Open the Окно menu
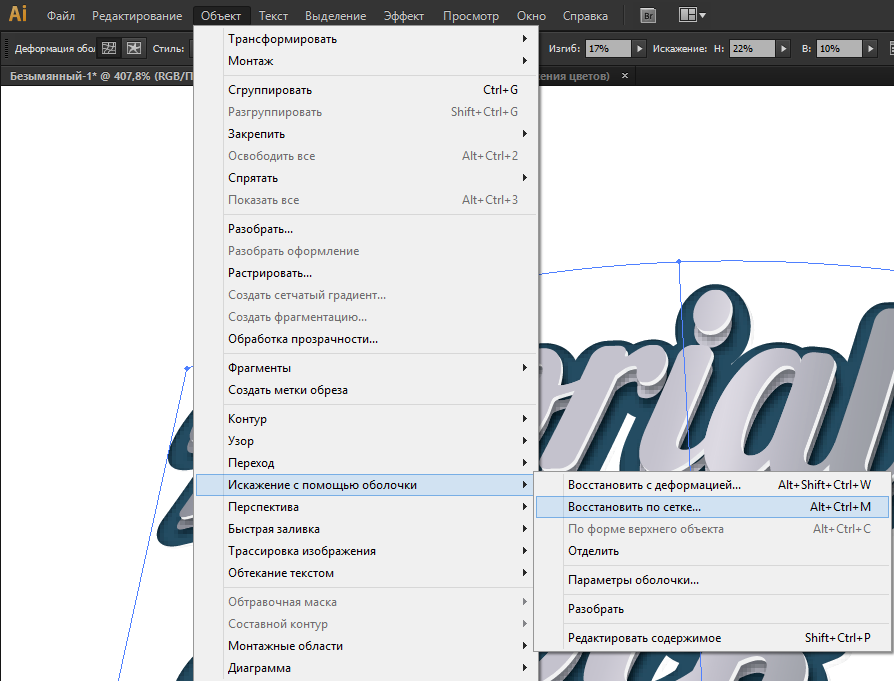Image resolution: width=894 pixels, height=681 pixels. (x=531, y=16)
